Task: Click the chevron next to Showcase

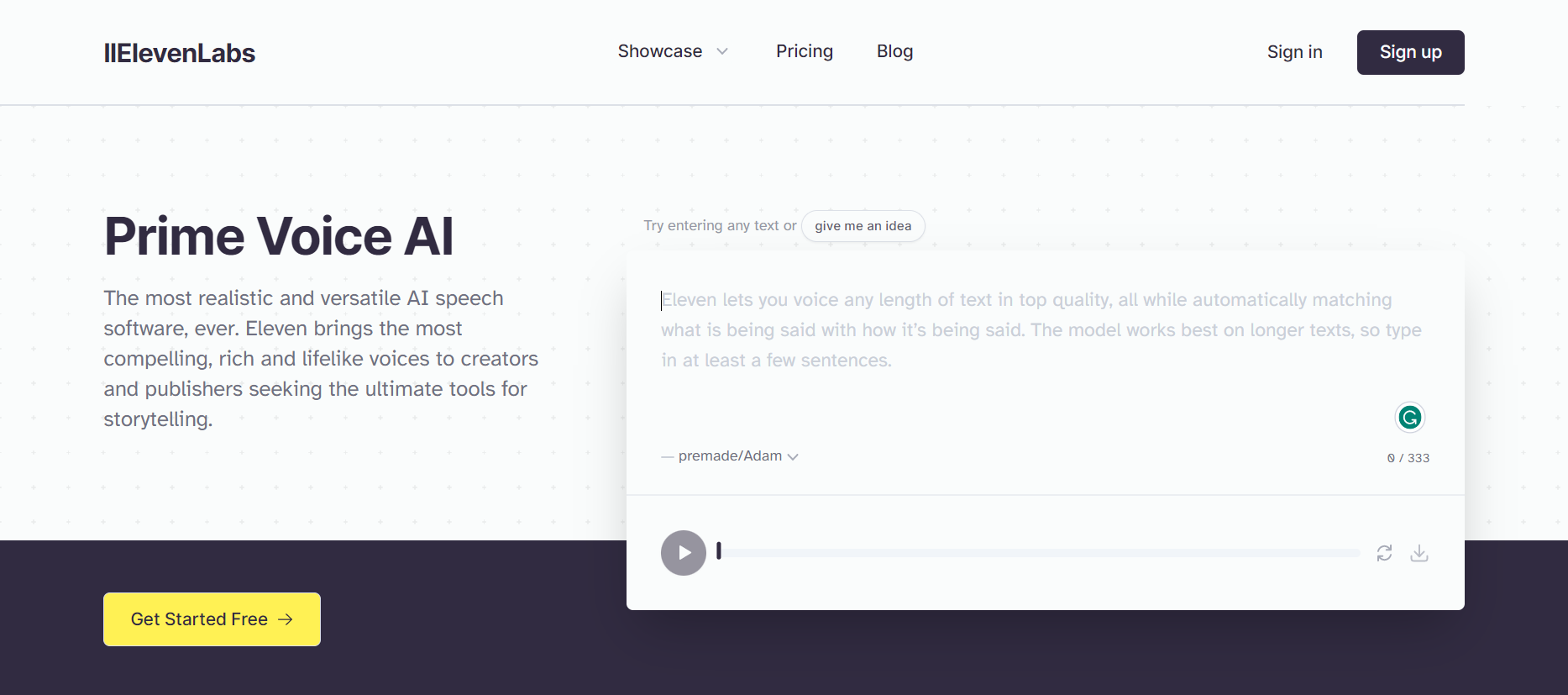Action: pyautogui.click(x=722, y=51)
